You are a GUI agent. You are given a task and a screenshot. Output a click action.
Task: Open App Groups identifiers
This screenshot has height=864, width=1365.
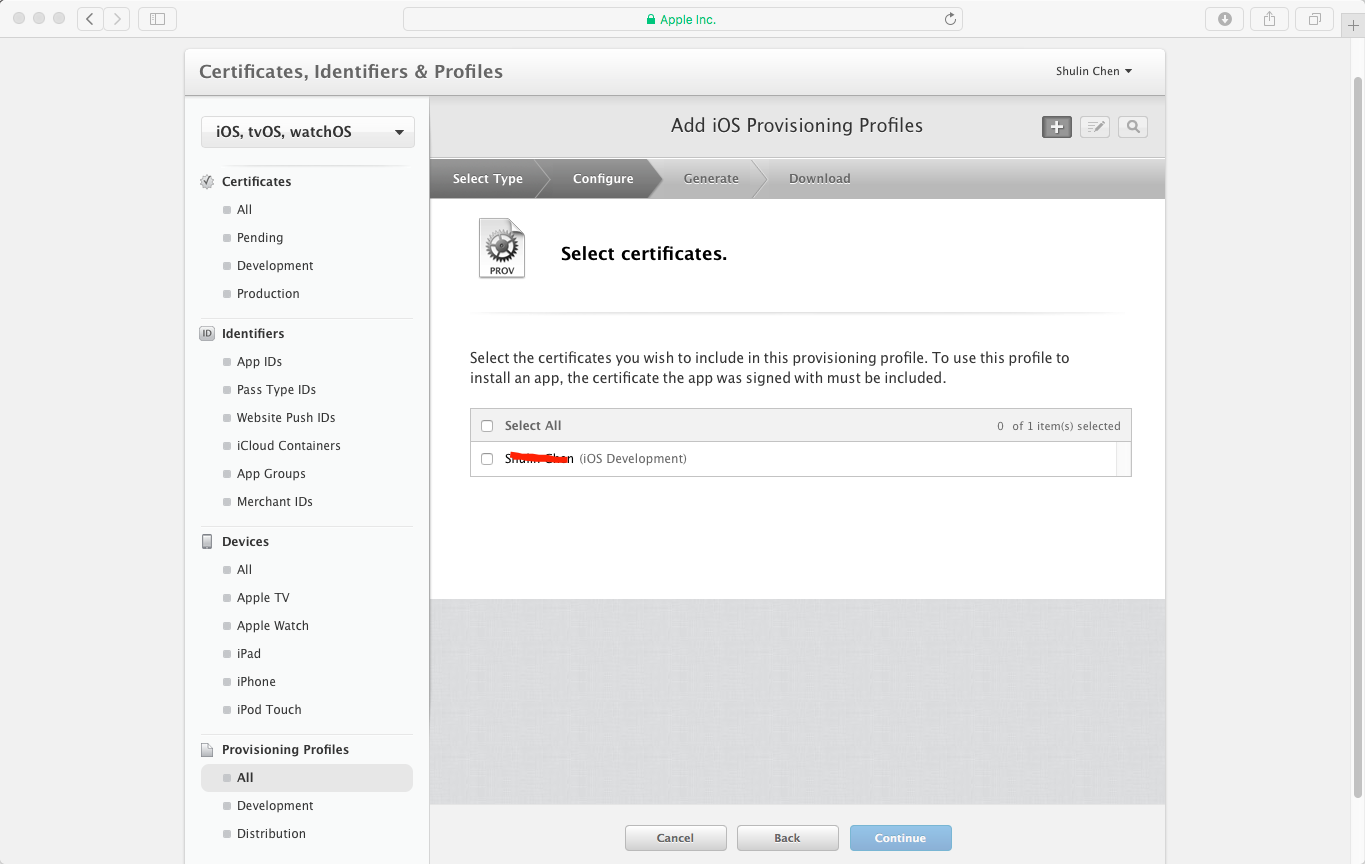coord(271,474)
